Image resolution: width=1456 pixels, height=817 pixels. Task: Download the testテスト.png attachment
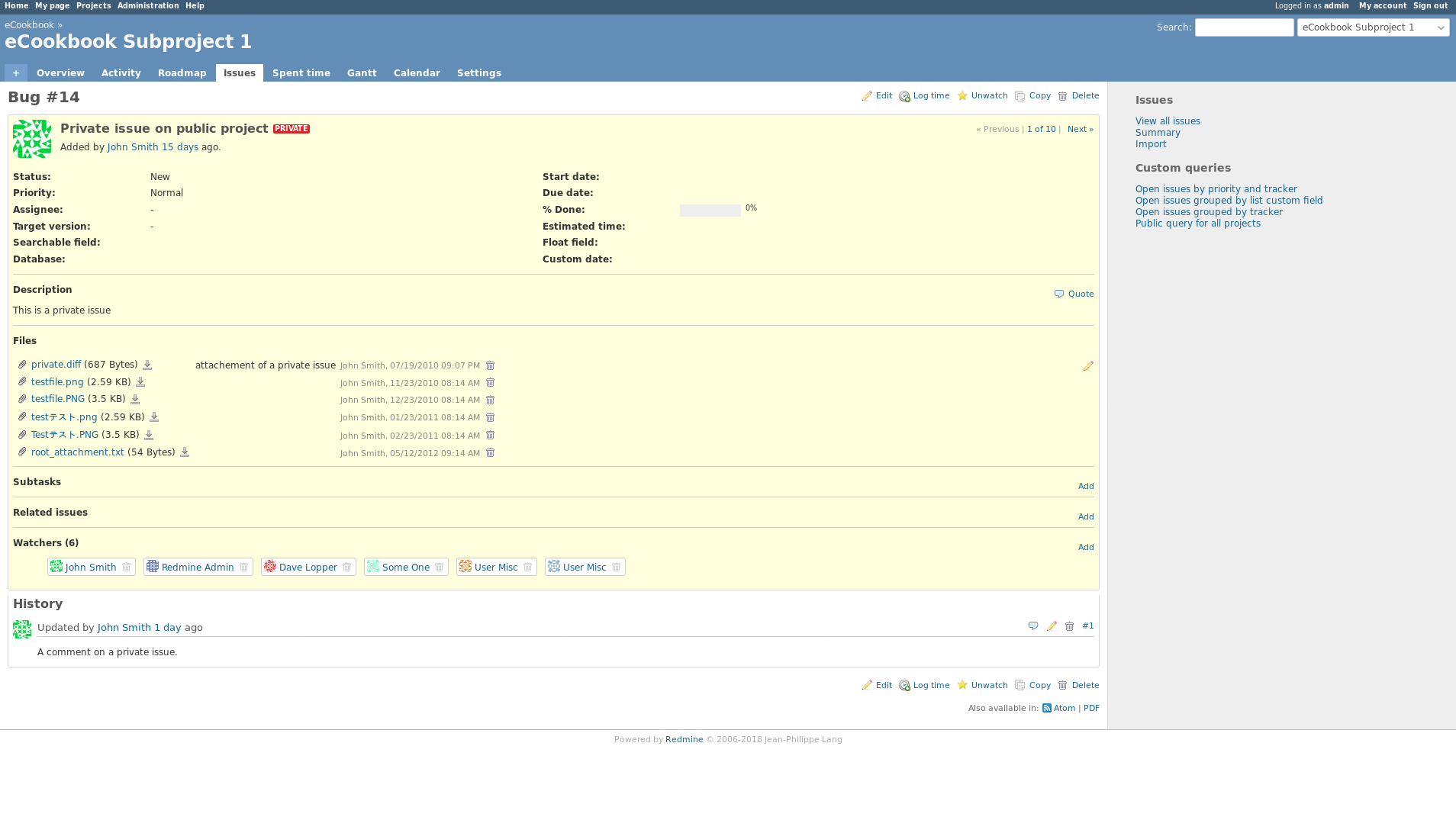point(154,417)
